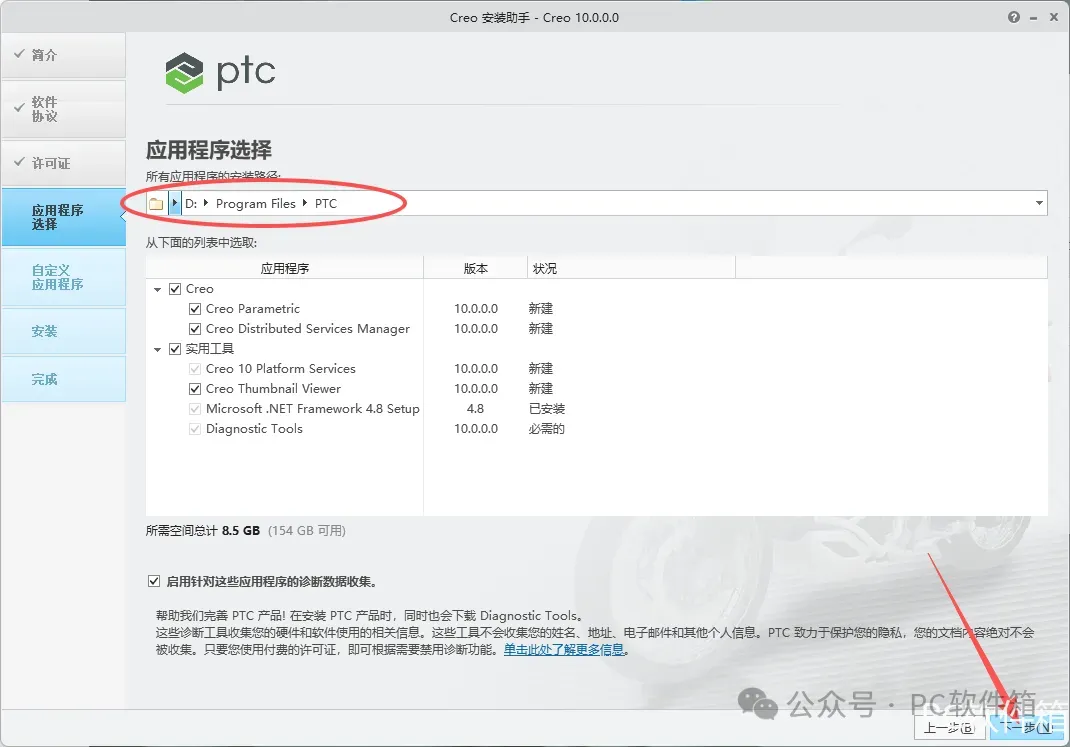Viewport: 1070px width, 747px height.
Task: Select the D: drive path segment
Action: 191,203
